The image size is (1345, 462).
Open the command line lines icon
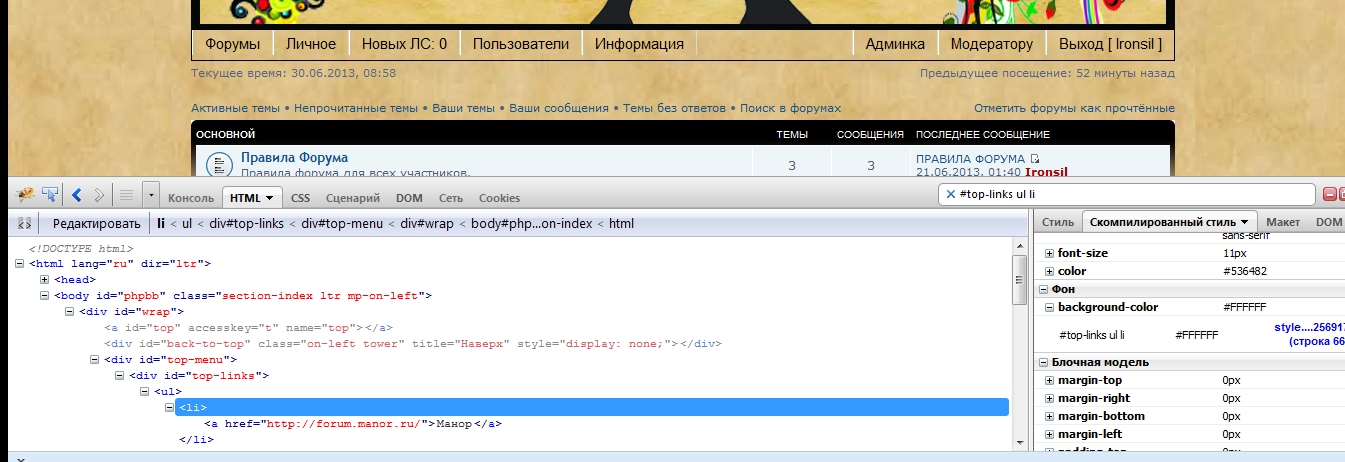[127, 194]
